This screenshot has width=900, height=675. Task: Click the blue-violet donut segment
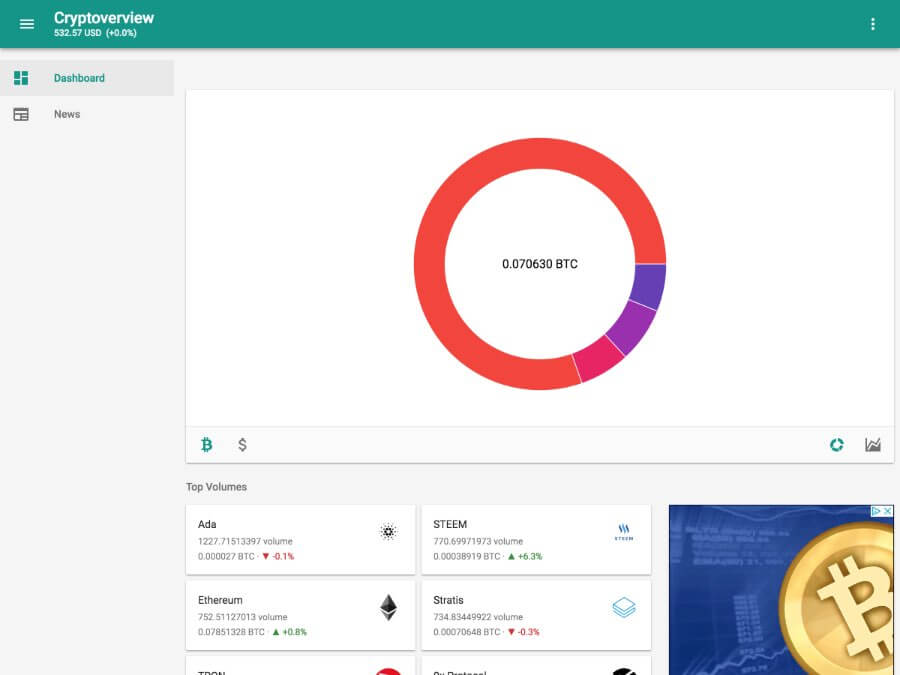648,286
